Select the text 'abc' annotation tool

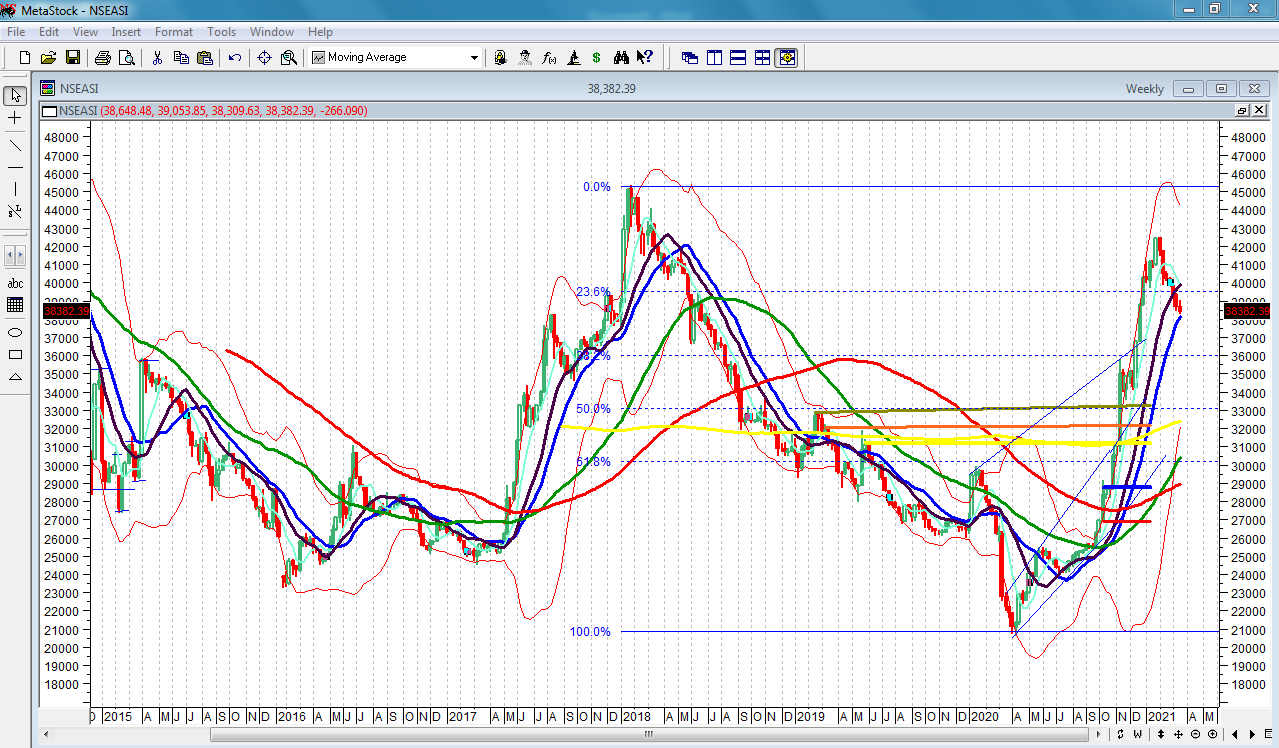pyautogui.click(x=15, y=283)
